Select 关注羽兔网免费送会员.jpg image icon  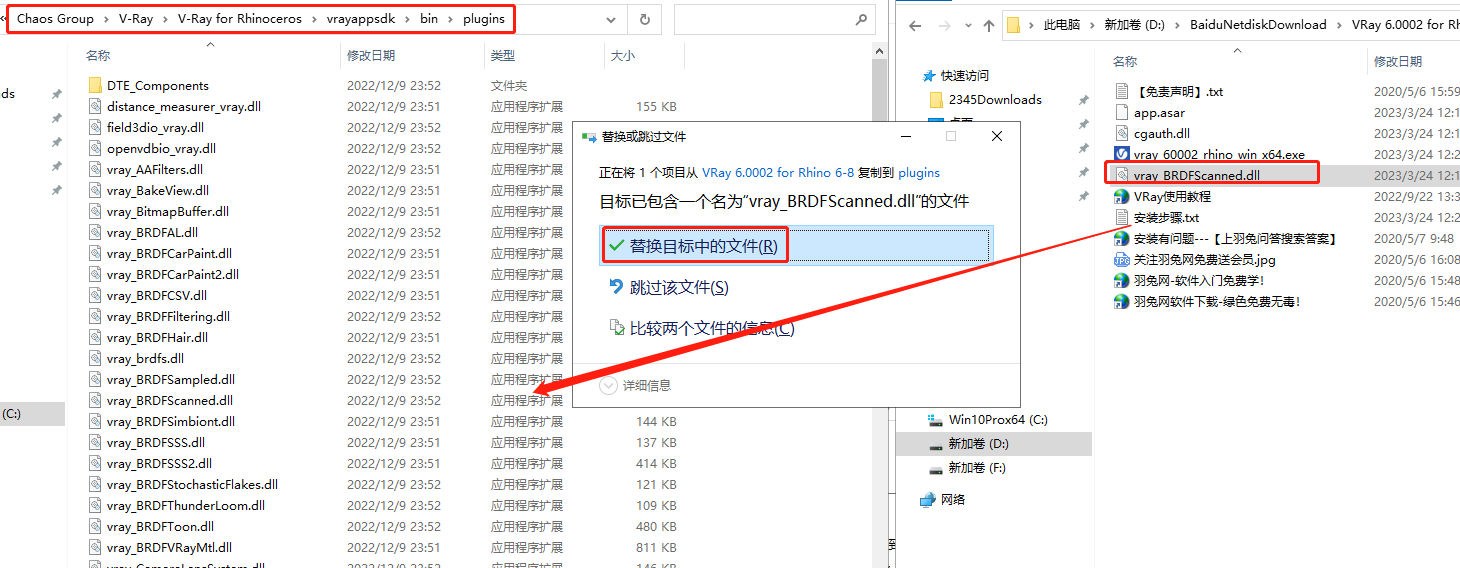(x=1122, y=260)
